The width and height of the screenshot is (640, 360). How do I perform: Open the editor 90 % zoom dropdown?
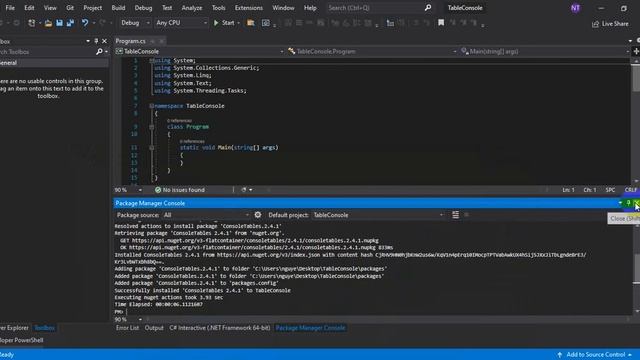click(x=128, y=190)
